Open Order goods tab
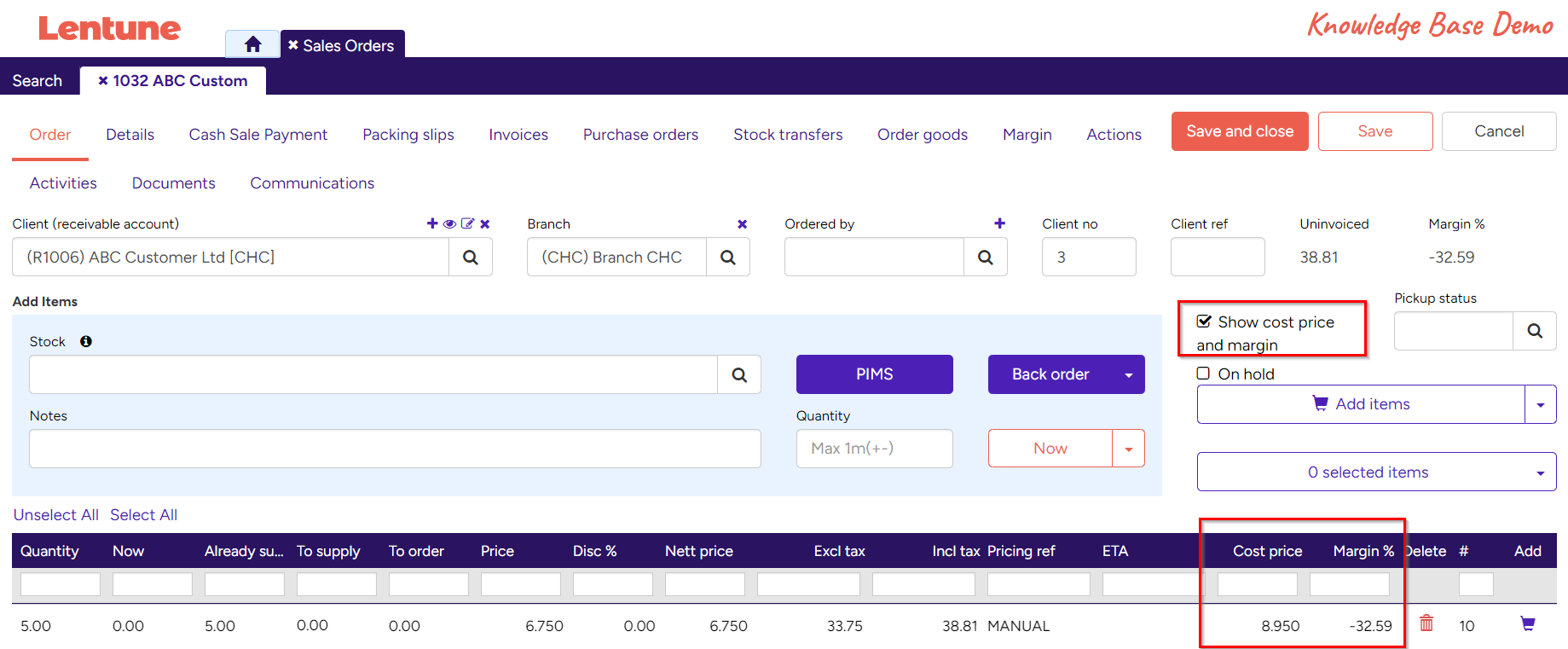This screenshot has height=649, width=1568. 923,135
